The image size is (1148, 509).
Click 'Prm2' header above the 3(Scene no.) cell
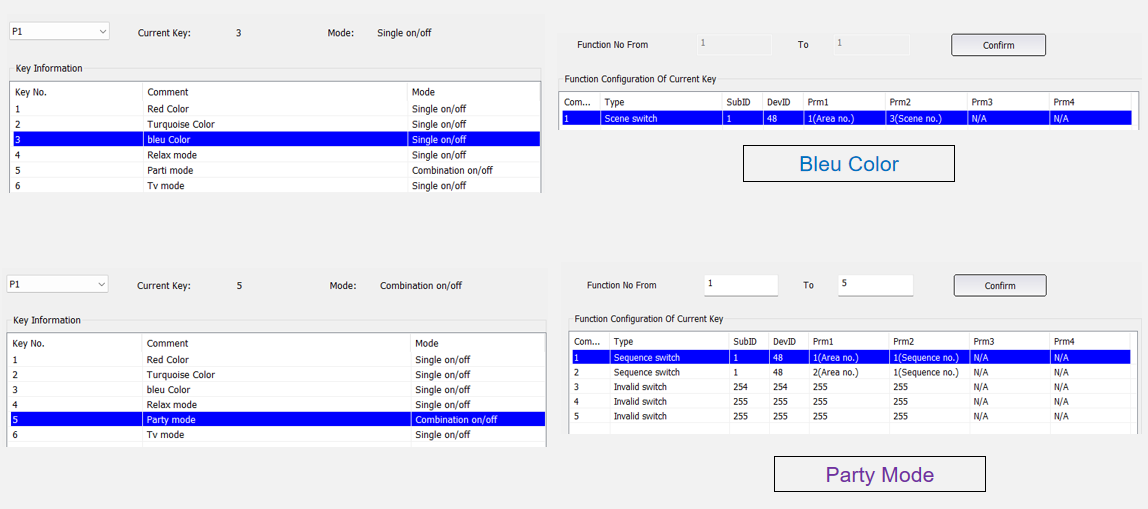click(927, 103)
